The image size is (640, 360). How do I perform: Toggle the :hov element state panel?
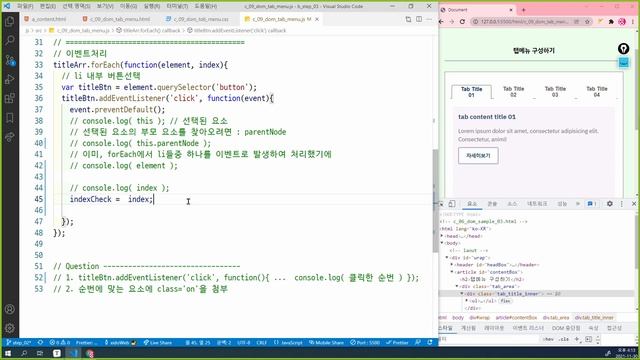point(548,339)
